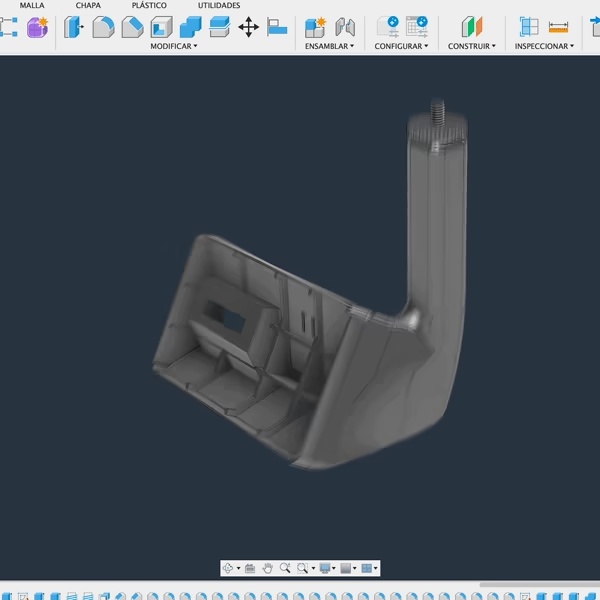600x600 pixels.
Task: Open the CONSTRUIR dropdown menu
Action: 472,46
